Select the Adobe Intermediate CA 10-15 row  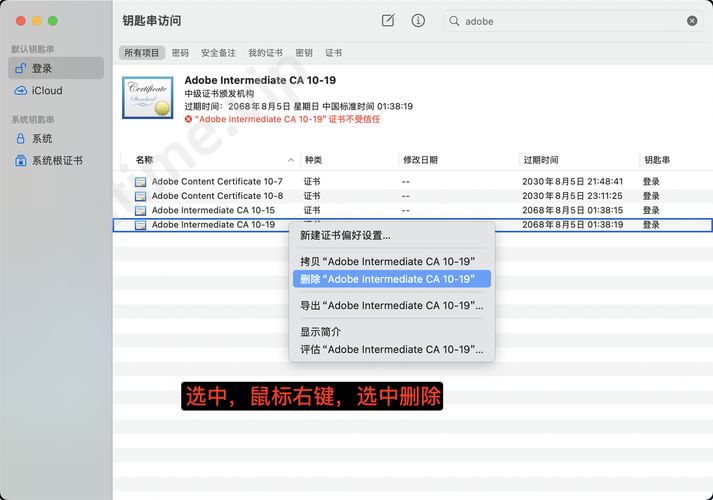pos(412,210)
